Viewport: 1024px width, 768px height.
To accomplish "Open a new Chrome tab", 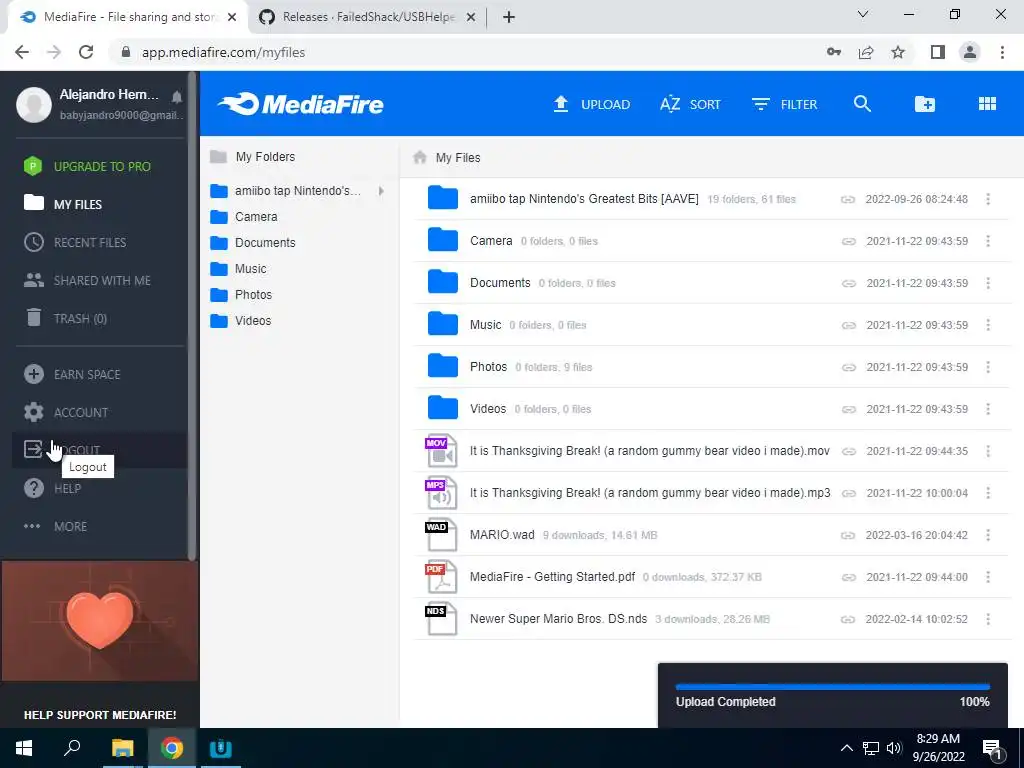I will click(x=509, y=17).
